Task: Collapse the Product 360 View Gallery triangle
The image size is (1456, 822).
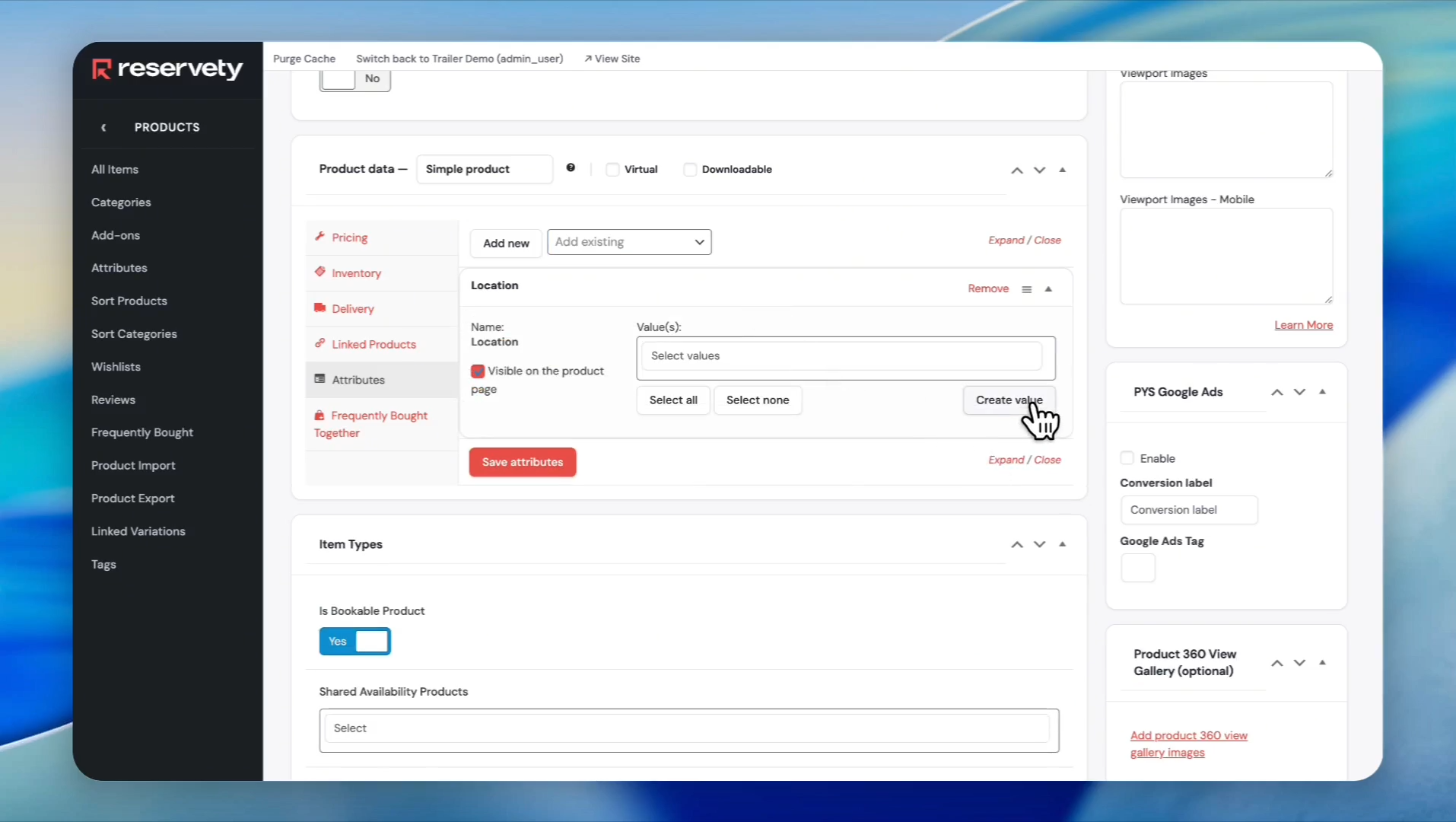Action: (x=1322, y=663)
